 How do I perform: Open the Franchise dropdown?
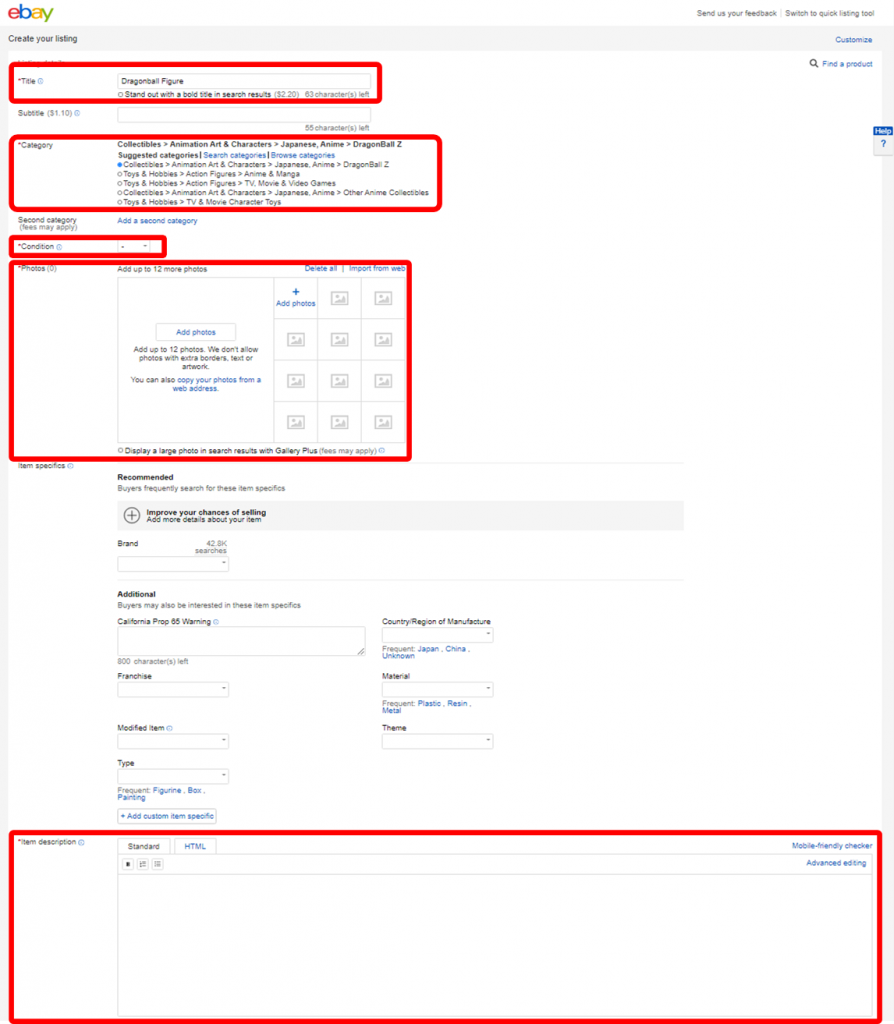tap(173, 689)
